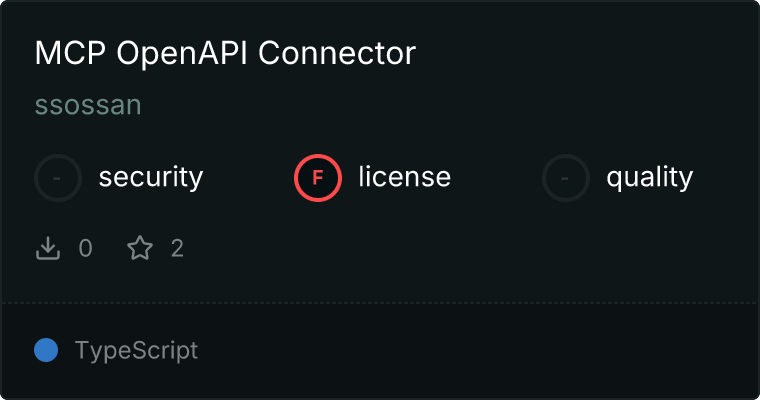Viewport: 760px width, 400px height.
Task: Click the dashed divider above TypeScript
Action: pos(380,302)
